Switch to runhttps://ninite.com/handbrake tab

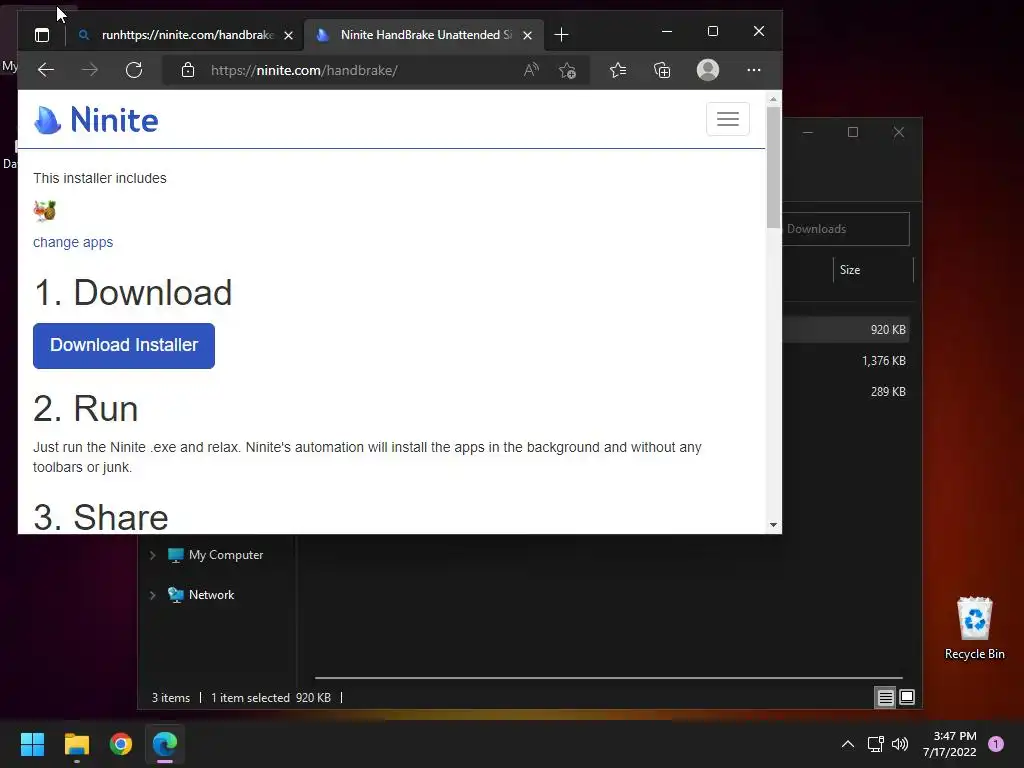click(185, 35)
